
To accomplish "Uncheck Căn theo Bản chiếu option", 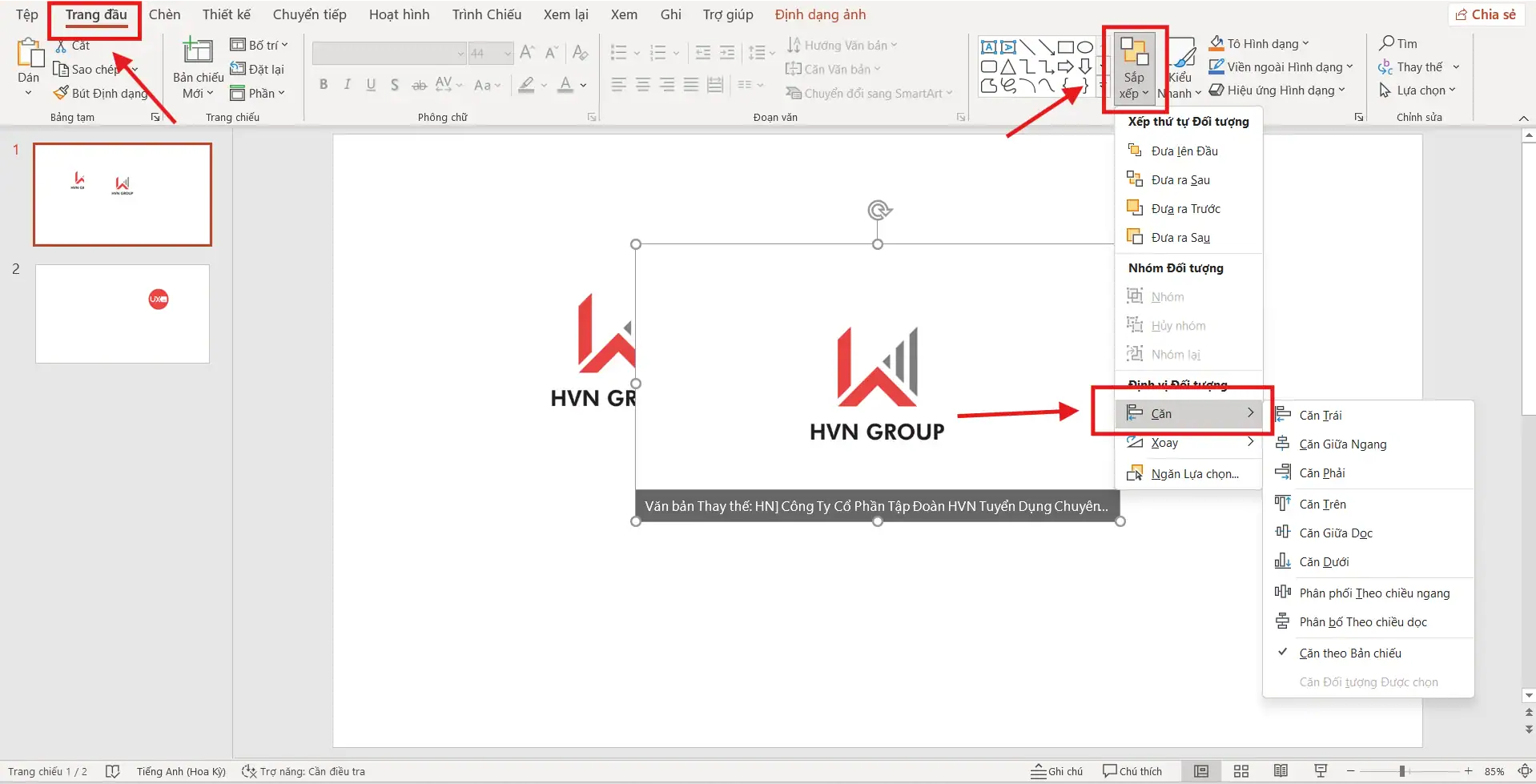I will (1351, 653).
